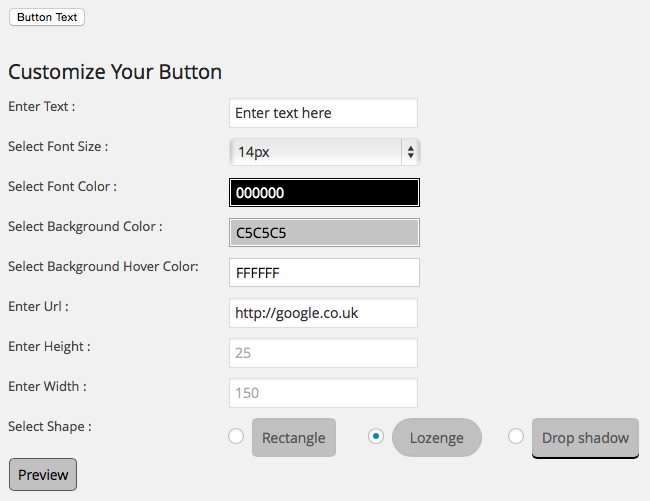Click the Select Background Hover Color label

[103, 266]
